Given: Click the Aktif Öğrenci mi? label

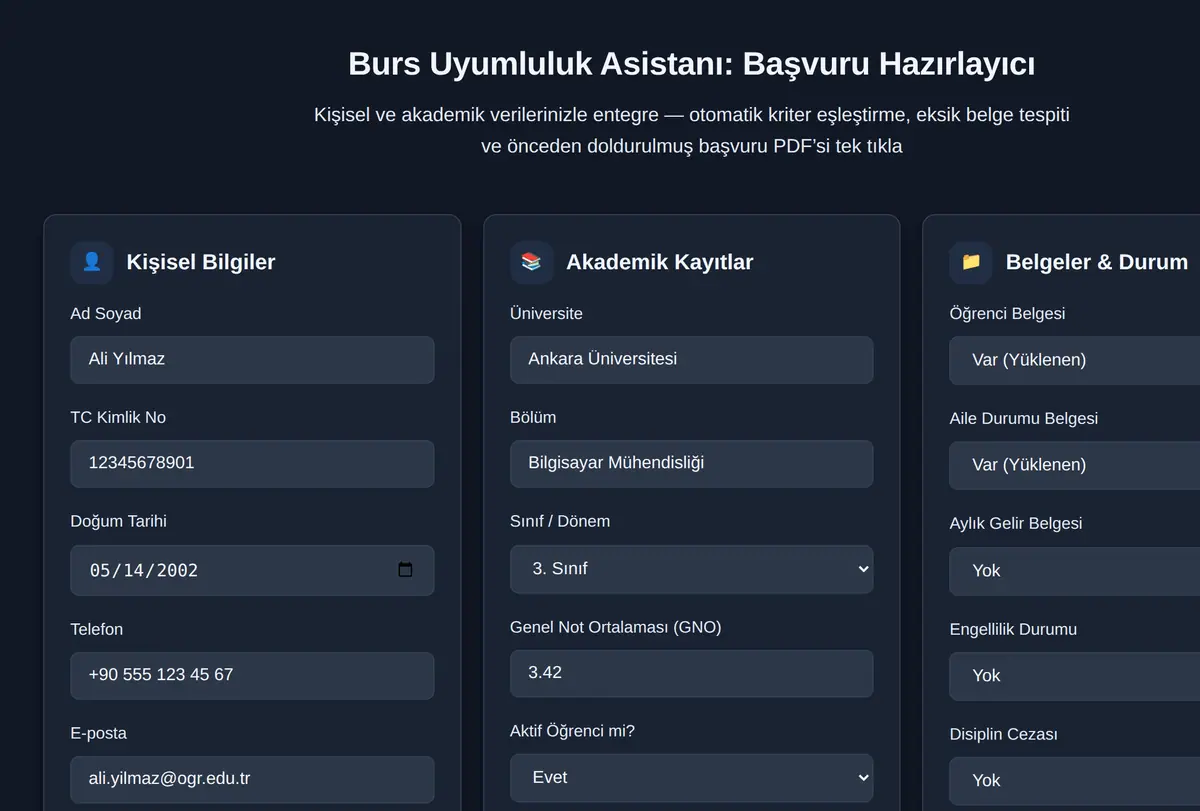Looking at the screenshot, I should click(x=573, y=732).
